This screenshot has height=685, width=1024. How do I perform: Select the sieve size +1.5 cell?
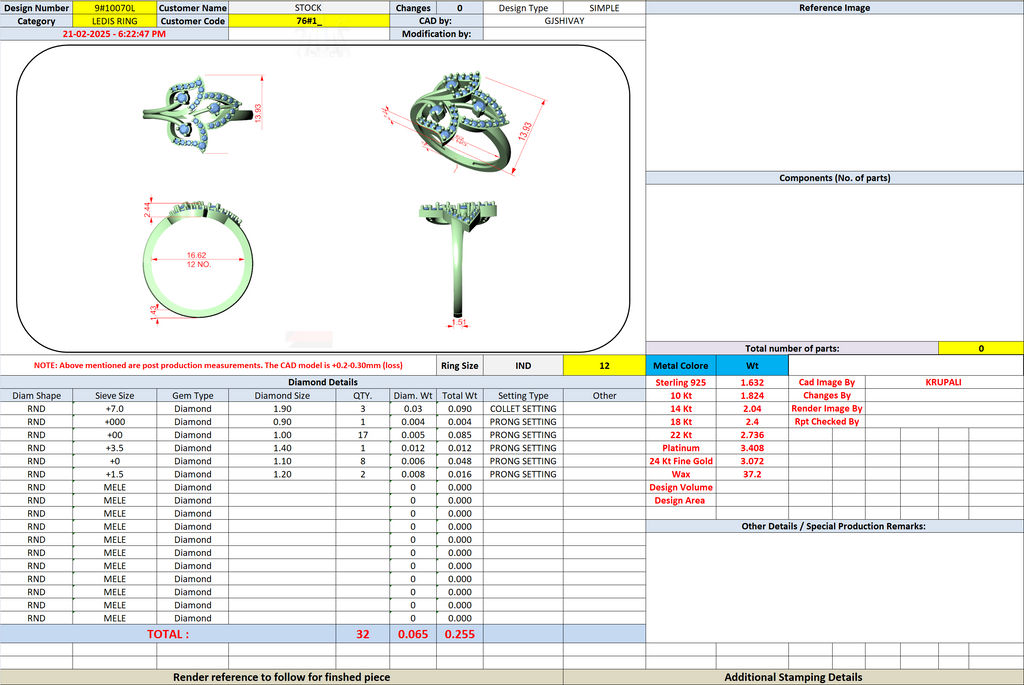click(114, 474)
